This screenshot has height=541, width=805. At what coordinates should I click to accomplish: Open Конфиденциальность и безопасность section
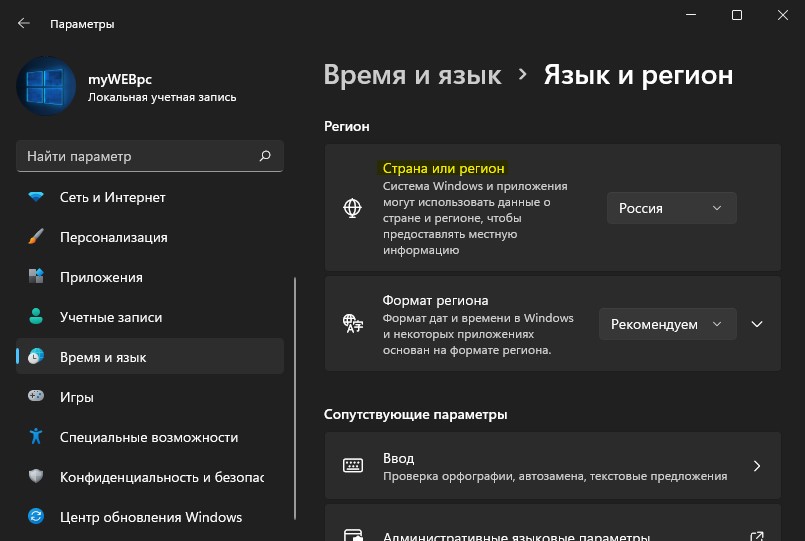(150, 477)
